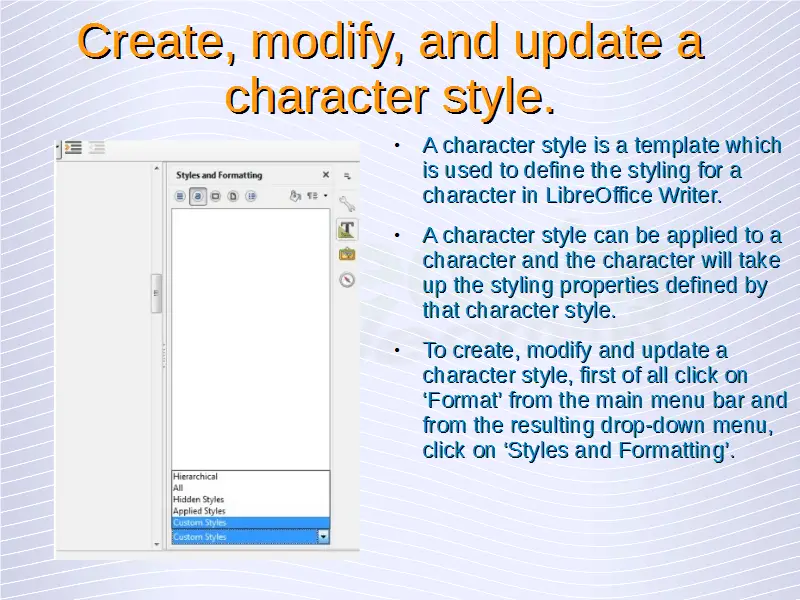Choose 'All' in the style filter list

coord(179,488)
